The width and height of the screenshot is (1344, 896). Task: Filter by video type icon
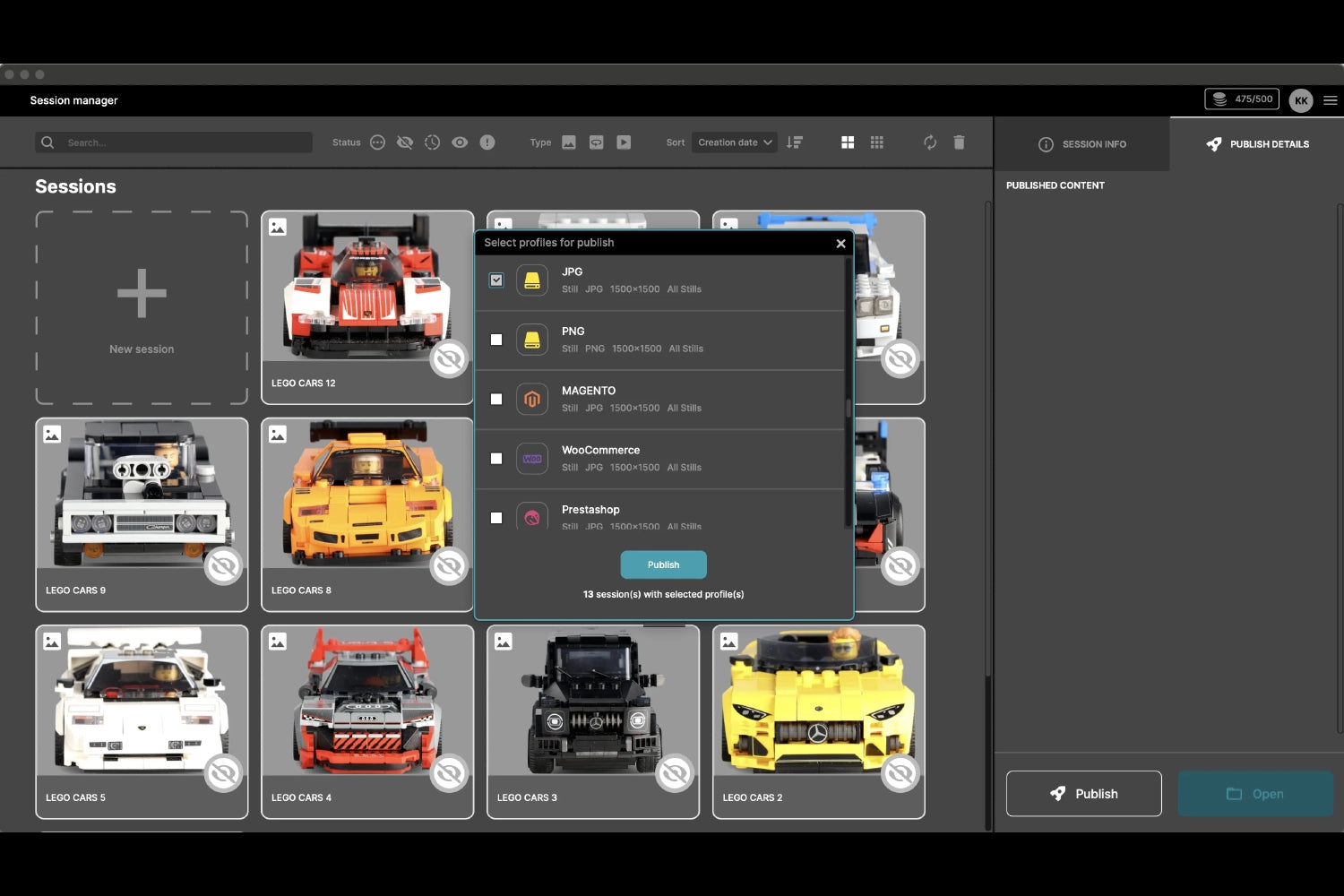[x=624, y=142]
